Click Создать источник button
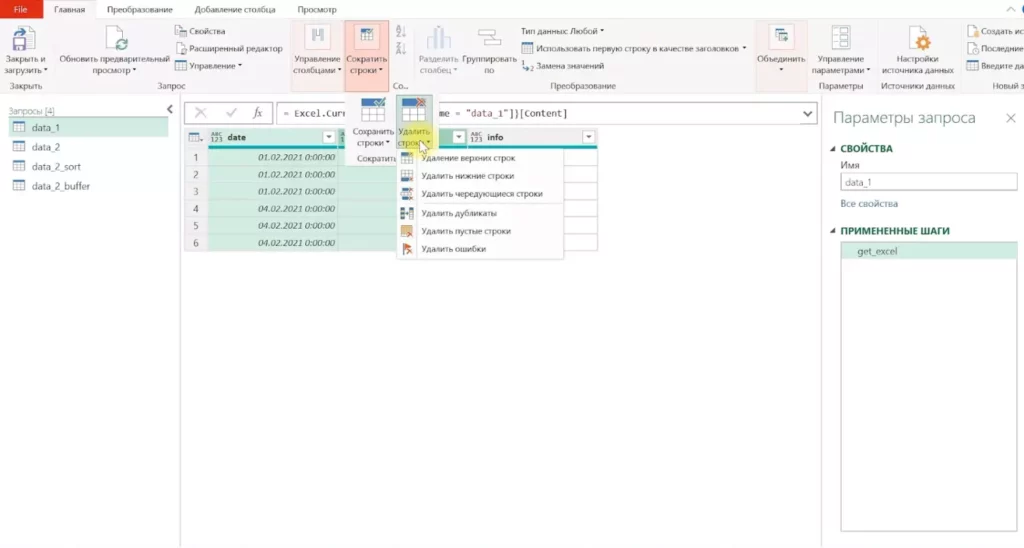 point(996,31)
